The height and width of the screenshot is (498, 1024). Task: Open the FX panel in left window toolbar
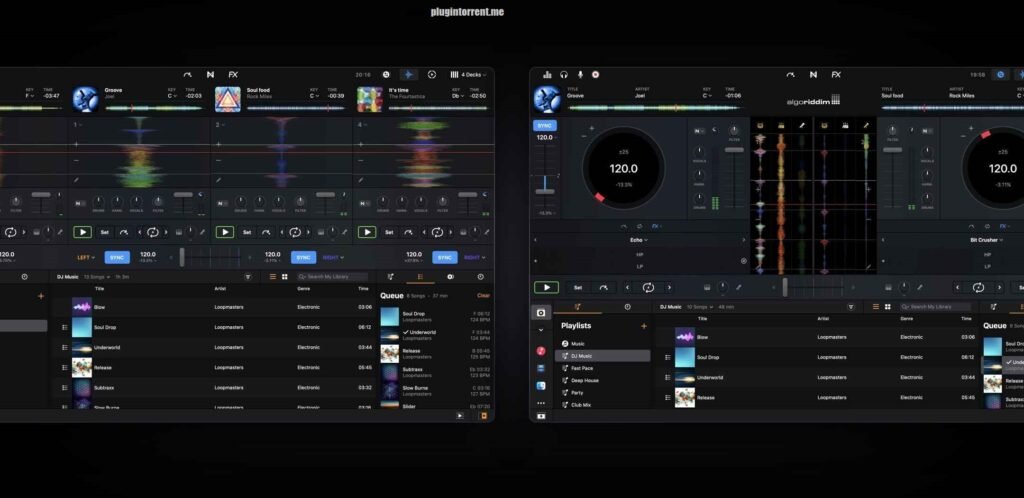(x=233, y=74)
